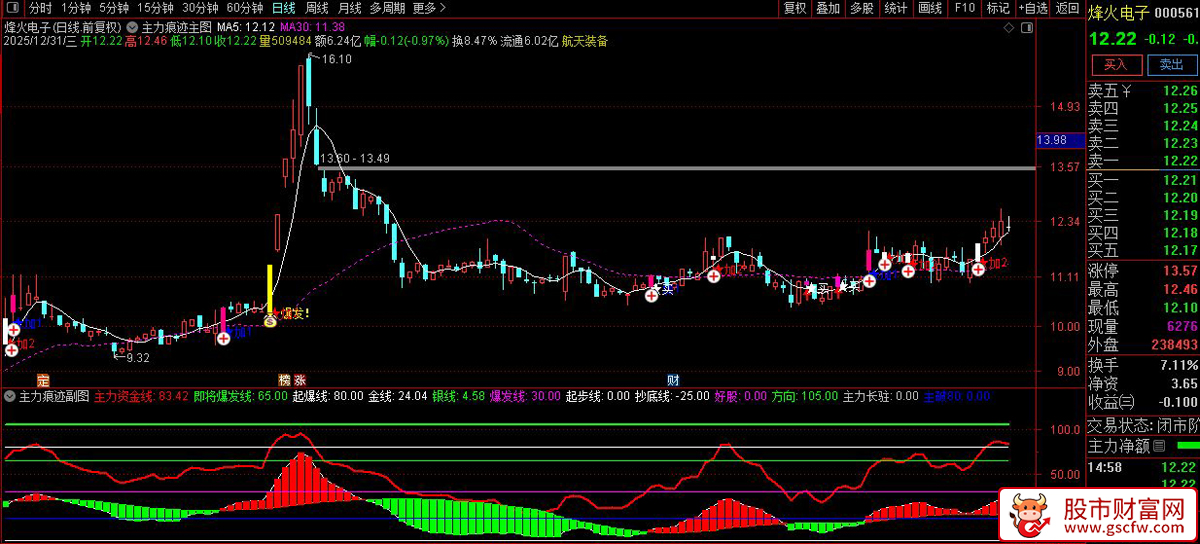Viewport: 1200px width, 544px height.
Task: Click the 烽火电子 stock name in quote panel
Action: coord(1118,12)
